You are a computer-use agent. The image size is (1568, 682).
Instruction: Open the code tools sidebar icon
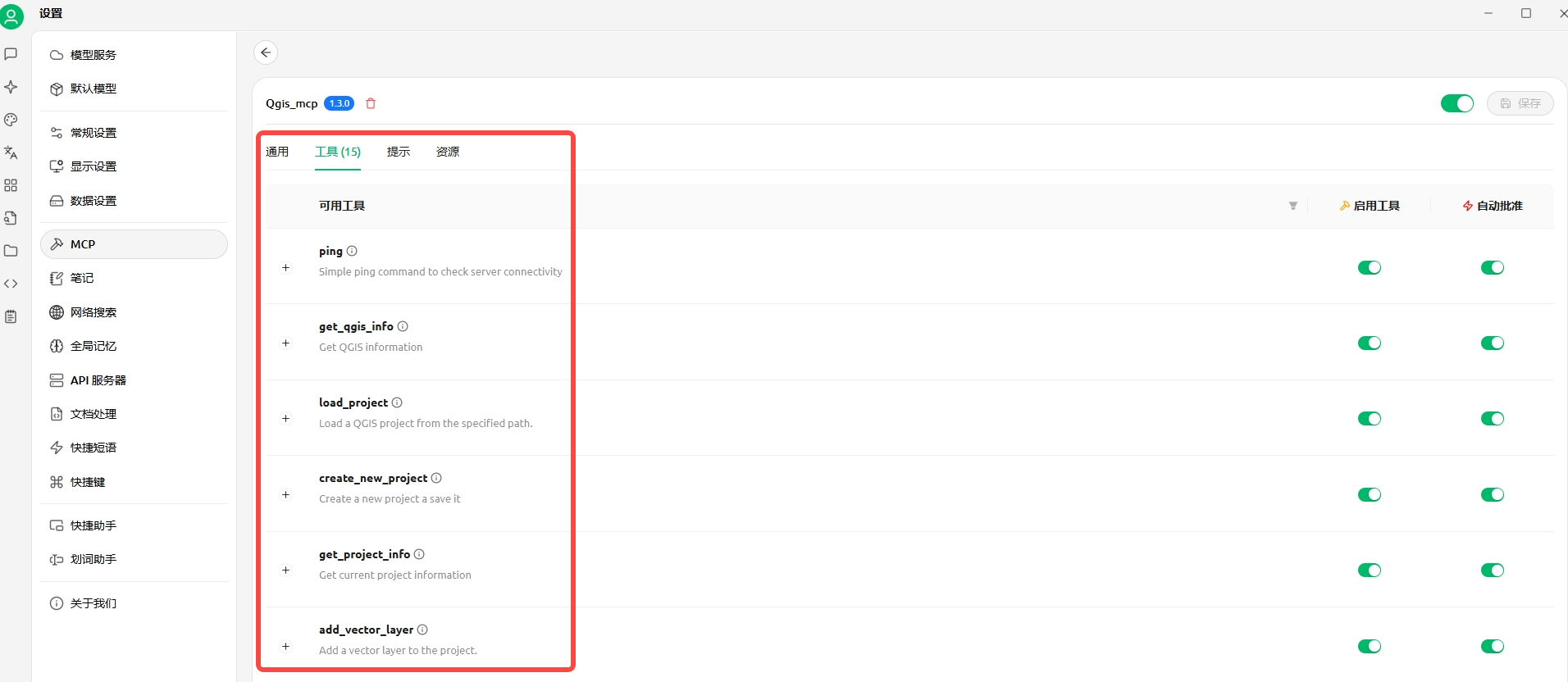[x=11, y=284]
